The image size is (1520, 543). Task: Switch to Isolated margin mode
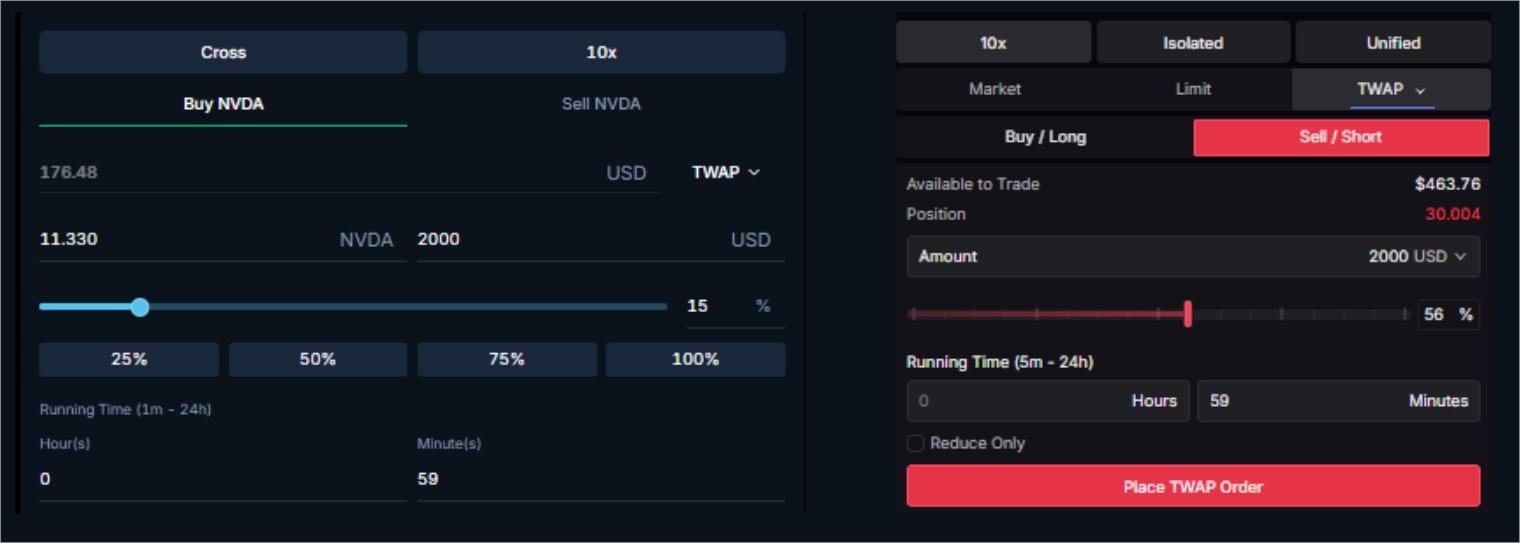pos(1192,43)
